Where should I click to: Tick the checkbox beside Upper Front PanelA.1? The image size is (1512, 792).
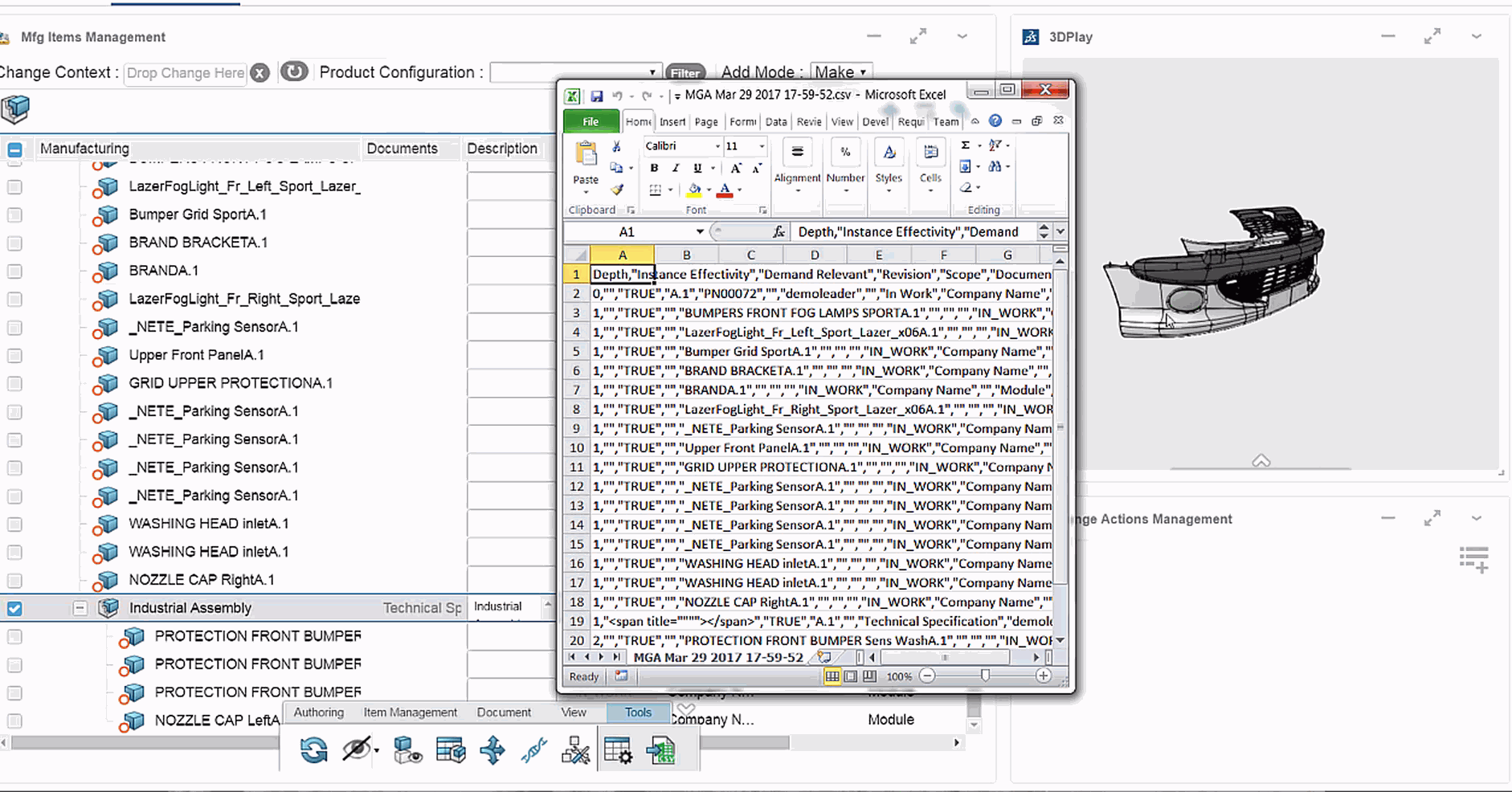(14, 356)
